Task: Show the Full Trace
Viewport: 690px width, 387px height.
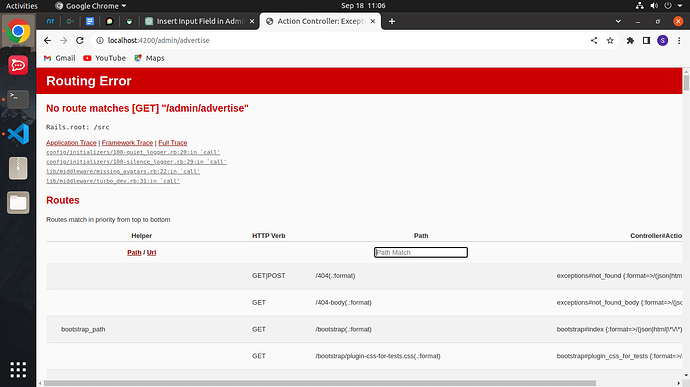Action: [172, 143]
